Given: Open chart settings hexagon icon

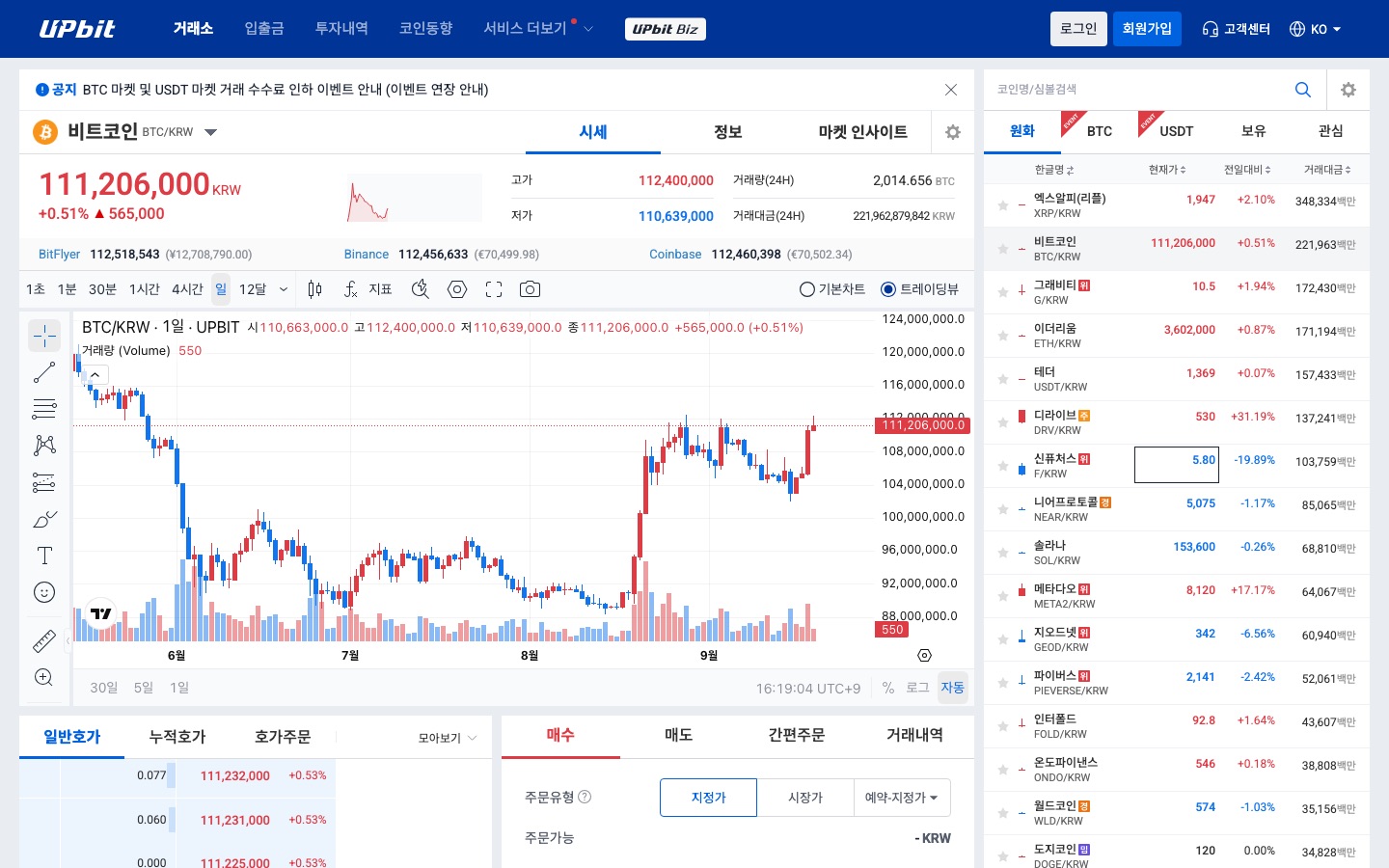Looking at the screenshot, I should [x=457, y=289].
